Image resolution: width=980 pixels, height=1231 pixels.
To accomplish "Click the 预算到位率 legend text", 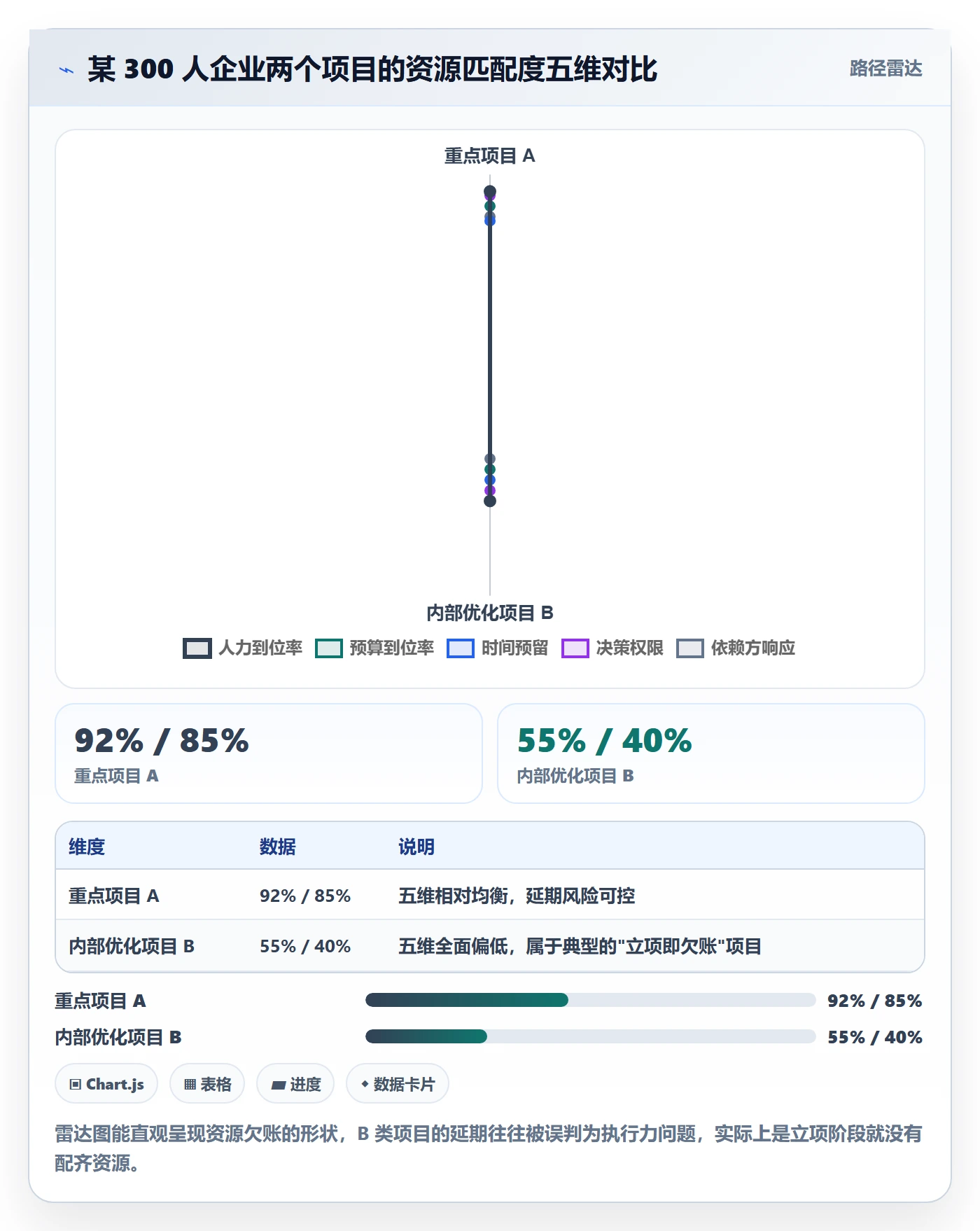I will point(392,648).
